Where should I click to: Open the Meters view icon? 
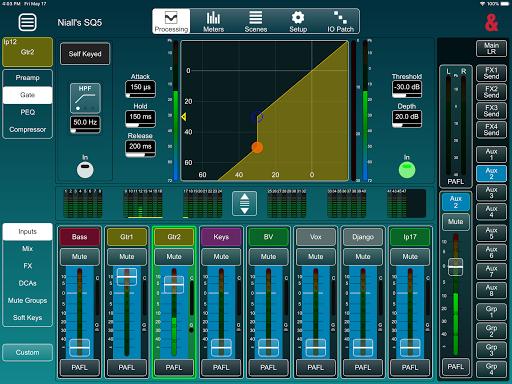click(x=213, y=17)
